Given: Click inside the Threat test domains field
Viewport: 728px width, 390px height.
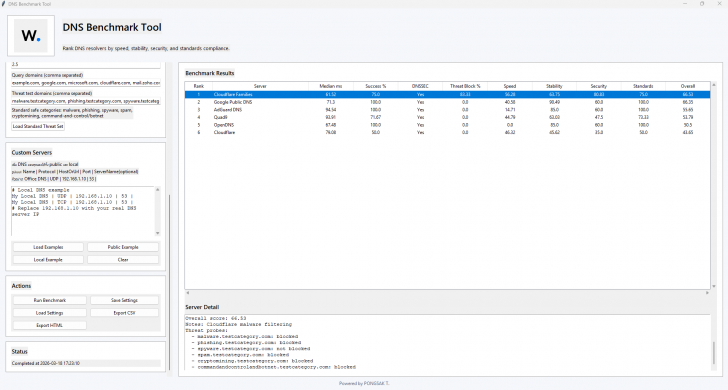Looking at the screenshot, I should point(86,101).
